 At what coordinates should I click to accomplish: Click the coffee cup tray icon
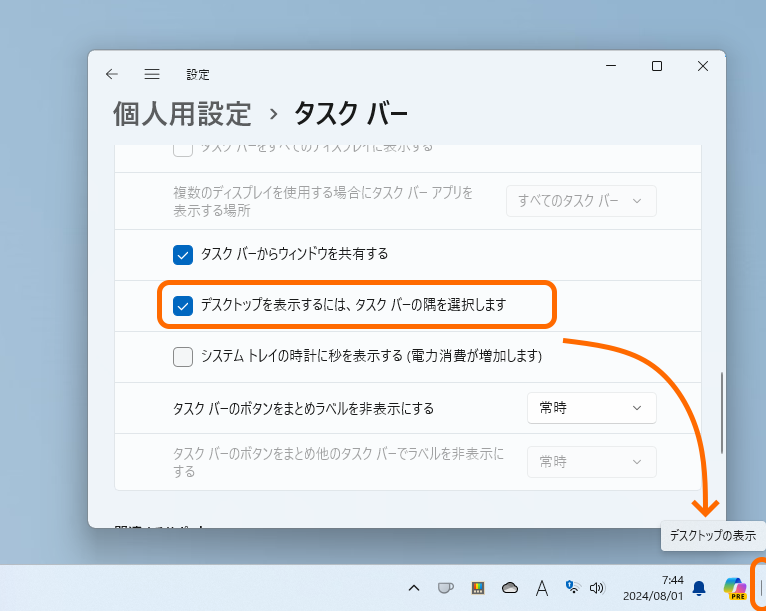click(445, 588)
